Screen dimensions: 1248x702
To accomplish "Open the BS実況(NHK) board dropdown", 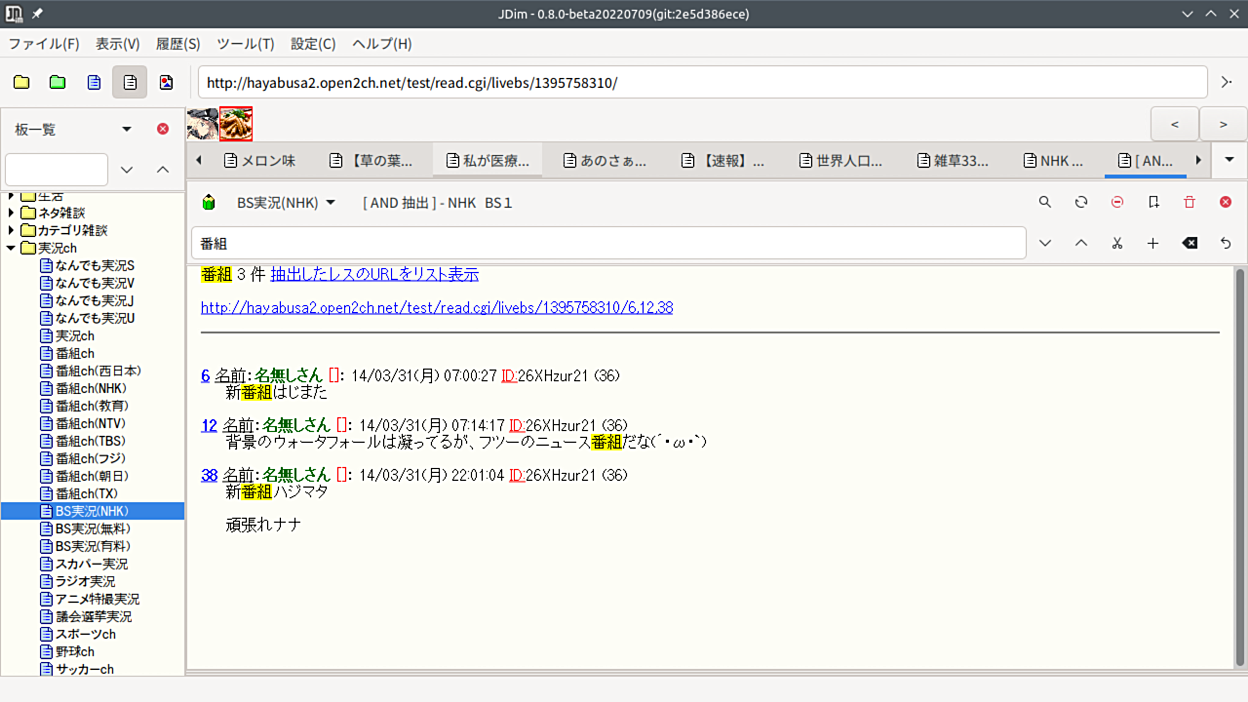I will (286, 202).
